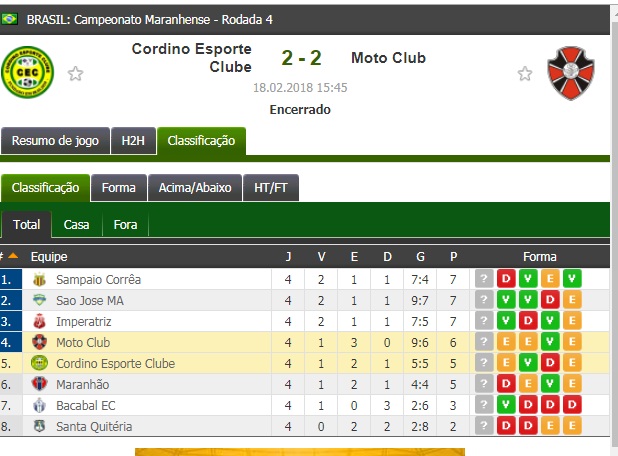
Task: Click the Santa Quitéria team badge icon
Action: click(39, 426)
